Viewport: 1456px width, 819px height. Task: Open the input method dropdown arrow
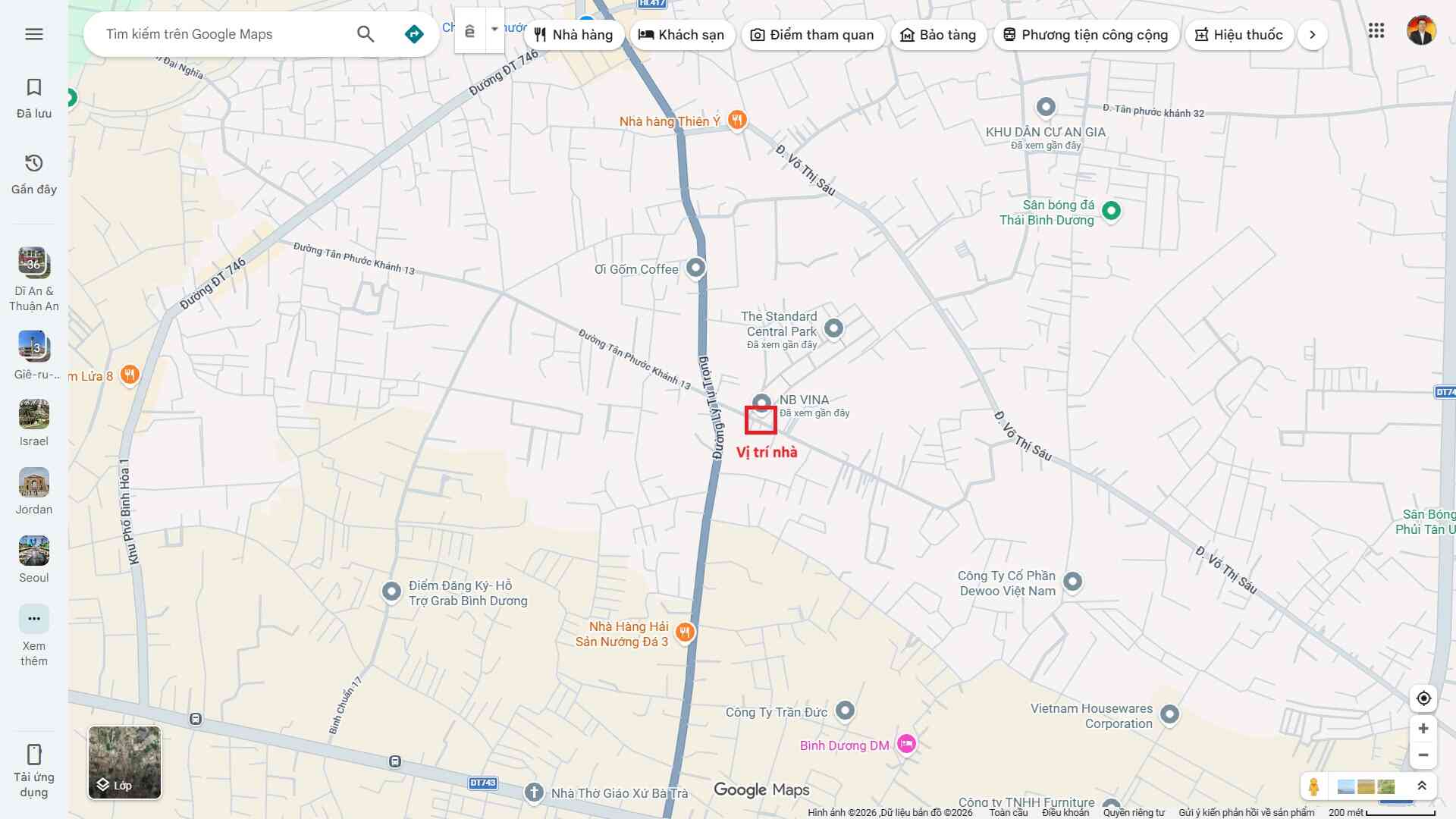494,30
